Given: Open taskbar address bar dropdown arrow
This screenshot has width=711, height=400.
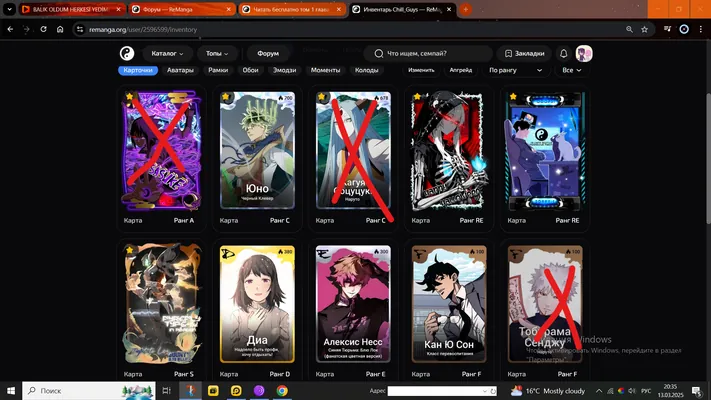Looking at the screenshot, I should click(485, 391).
